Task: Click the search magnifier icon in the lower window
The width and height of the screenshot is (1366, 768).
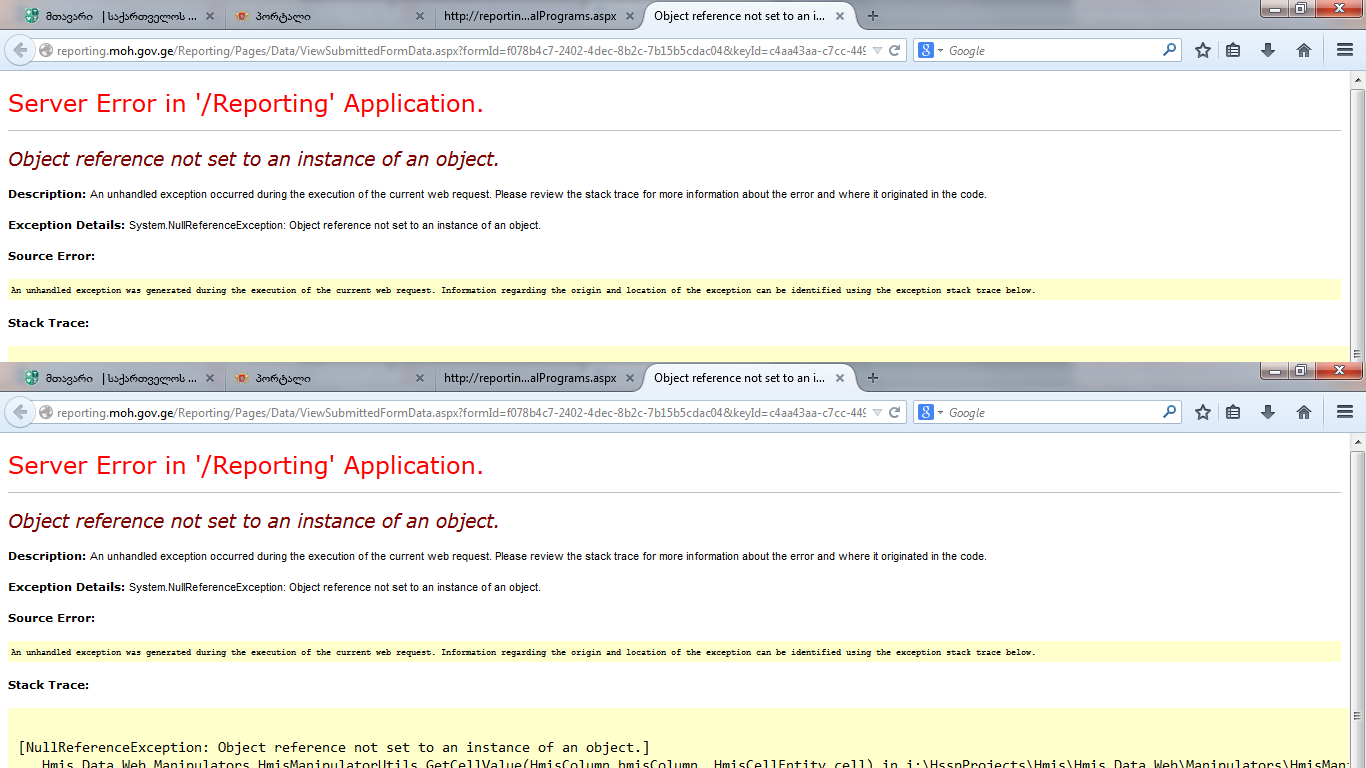Action: (x=1169, y=411)
